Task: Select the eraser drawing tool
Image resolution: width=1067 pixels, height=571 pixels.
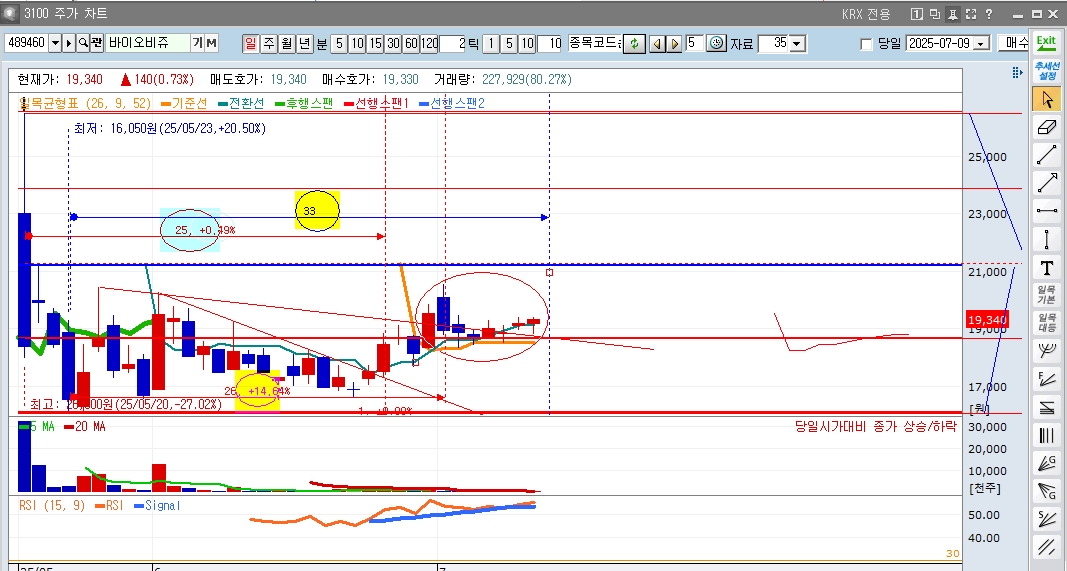Action: coord(1047,127)
